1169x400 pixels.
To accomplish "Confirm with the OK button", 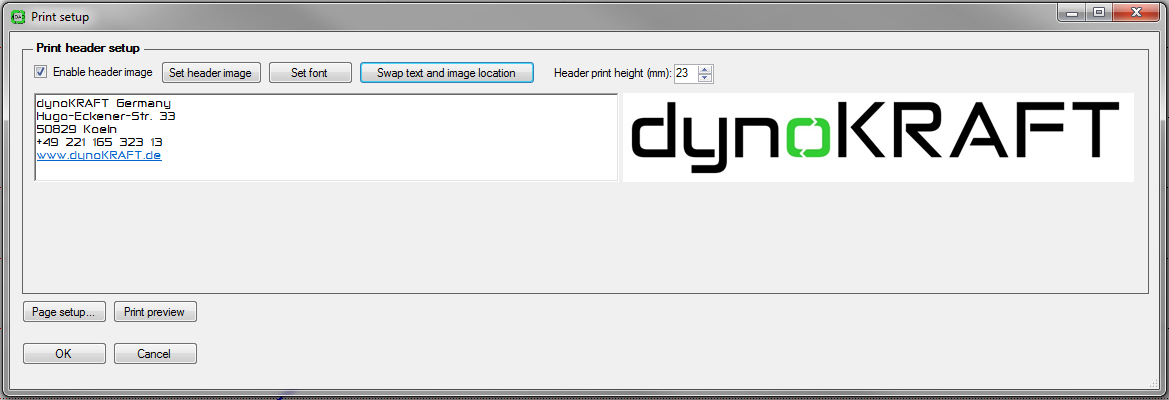I will [x=64, y=354].
